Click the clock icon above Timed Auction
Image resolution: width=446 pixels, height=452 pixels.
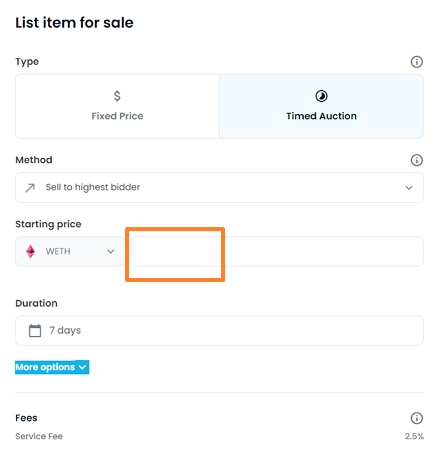321,96
